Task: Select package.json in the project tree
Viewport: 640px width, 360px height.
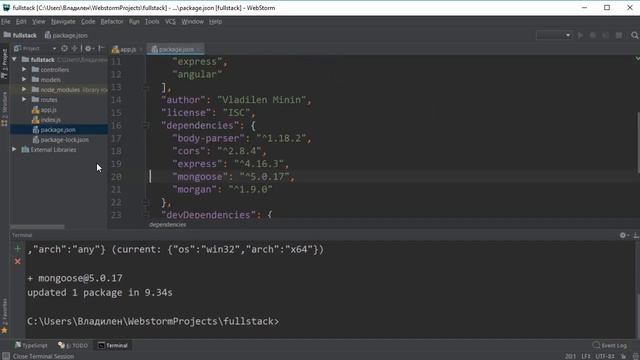Action: (59, 130)
